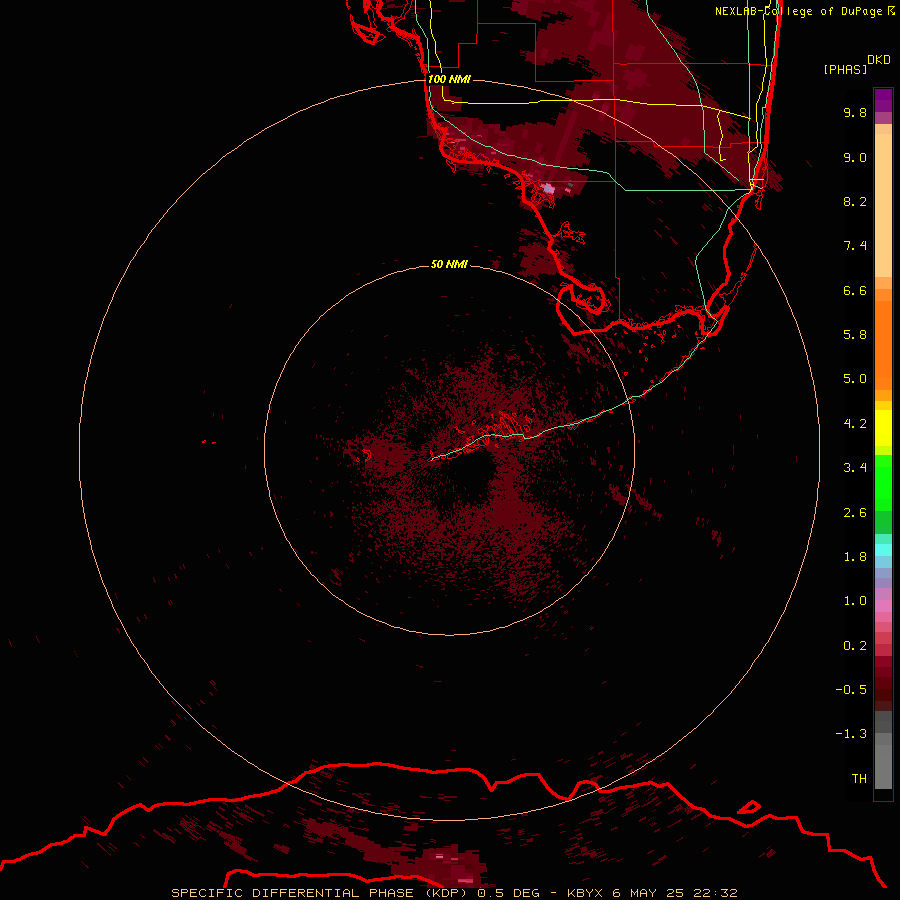Click the 5.0 value on the color scale
Viewport: 900px width, 900px height.
tap(855, 379)
